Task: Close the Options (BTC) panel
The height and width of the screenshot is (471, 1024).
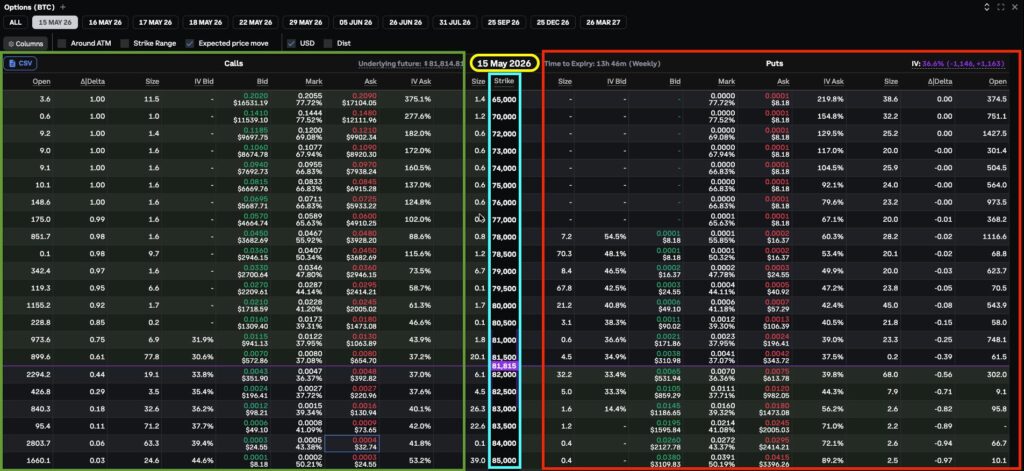Action: click(x=1014, y=7)
